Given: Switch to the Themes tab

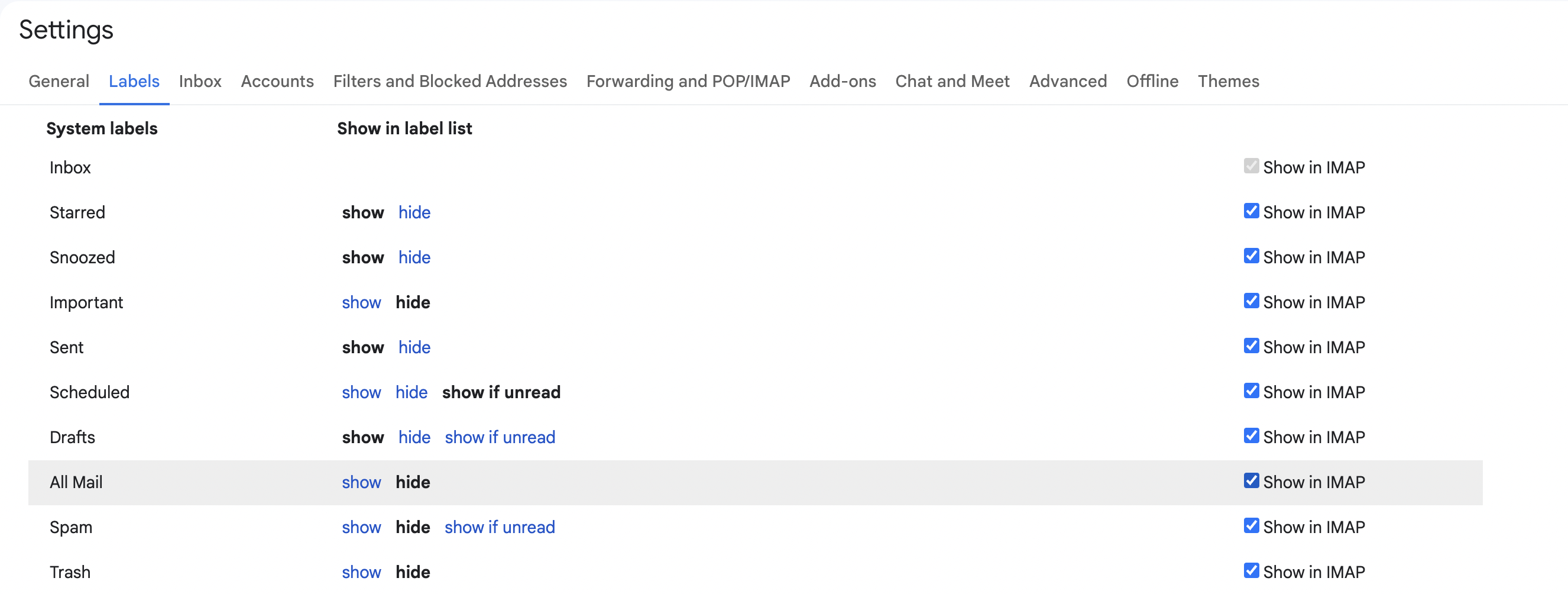Looking at the screenshot, I should click(1229, 81).
